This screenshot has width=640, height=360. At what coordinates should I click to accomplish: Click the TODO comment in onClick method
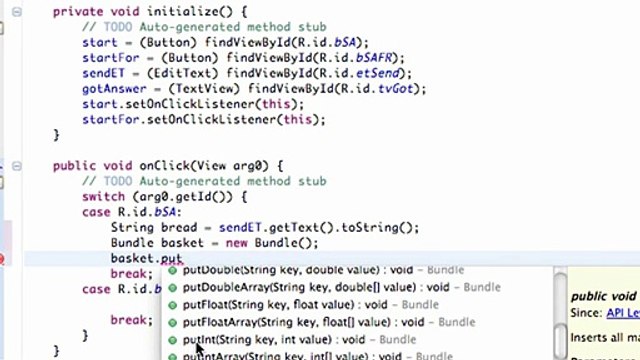click(x=204, y=181)
